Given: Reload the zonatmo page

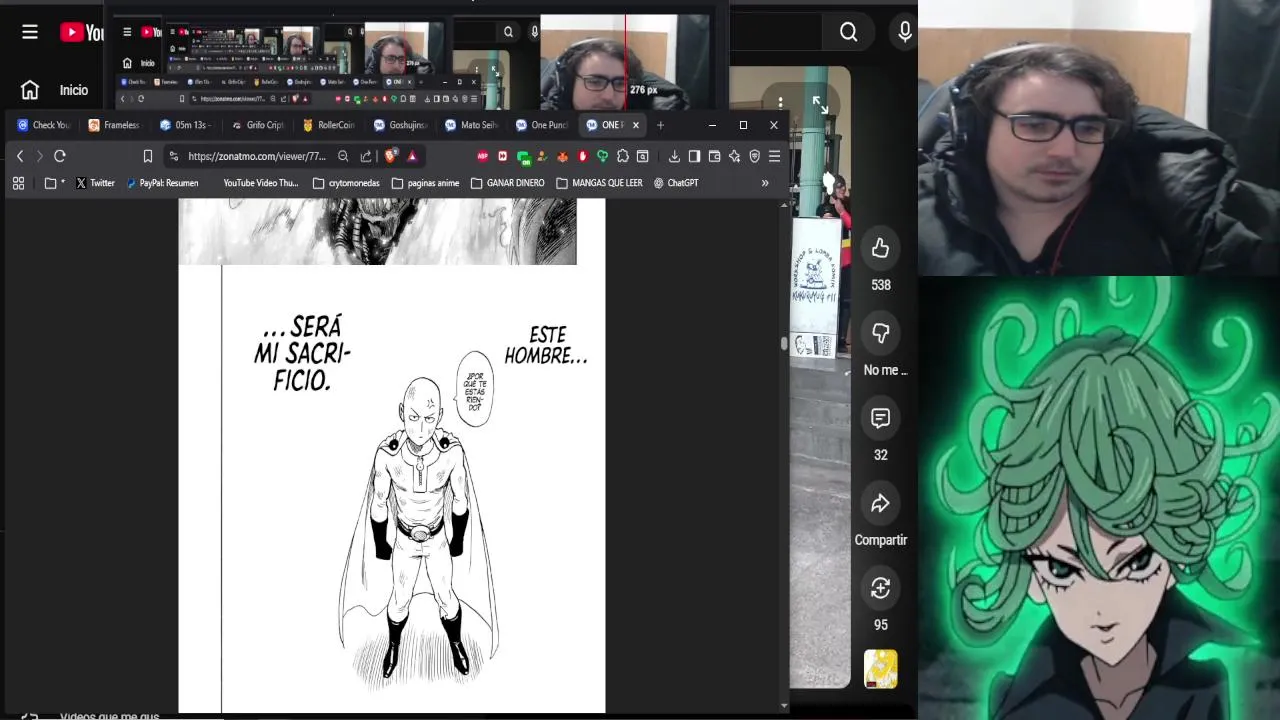Looking at the screenshot, I should click(x=60, y=156).
